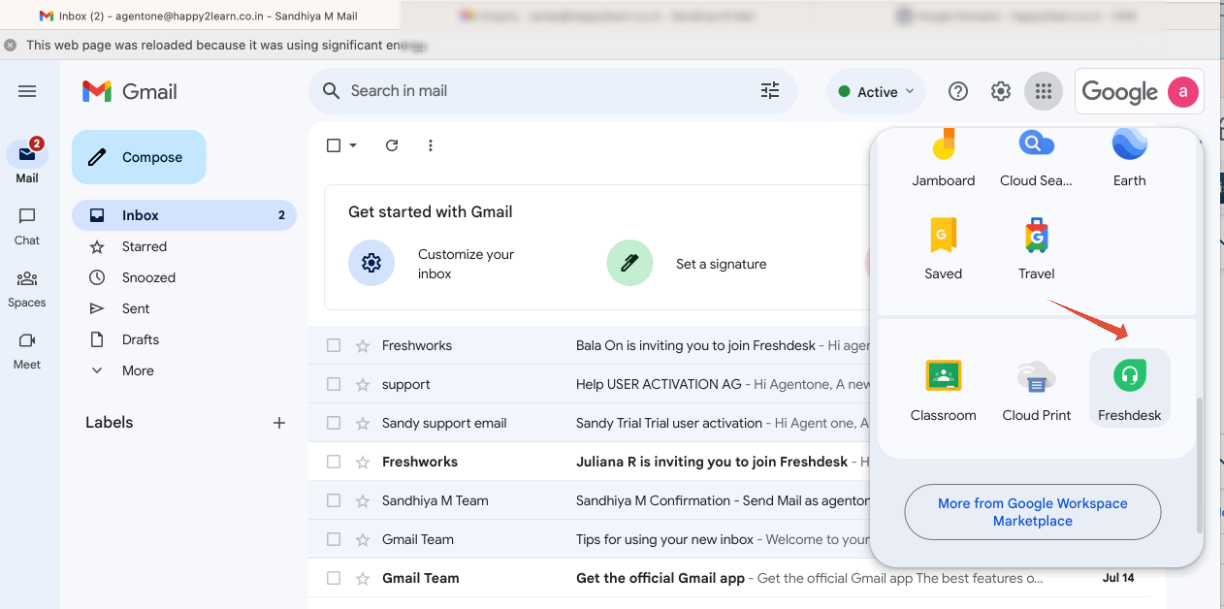Click the Gmail logo
1224x609 pixels.
[130, 91]
